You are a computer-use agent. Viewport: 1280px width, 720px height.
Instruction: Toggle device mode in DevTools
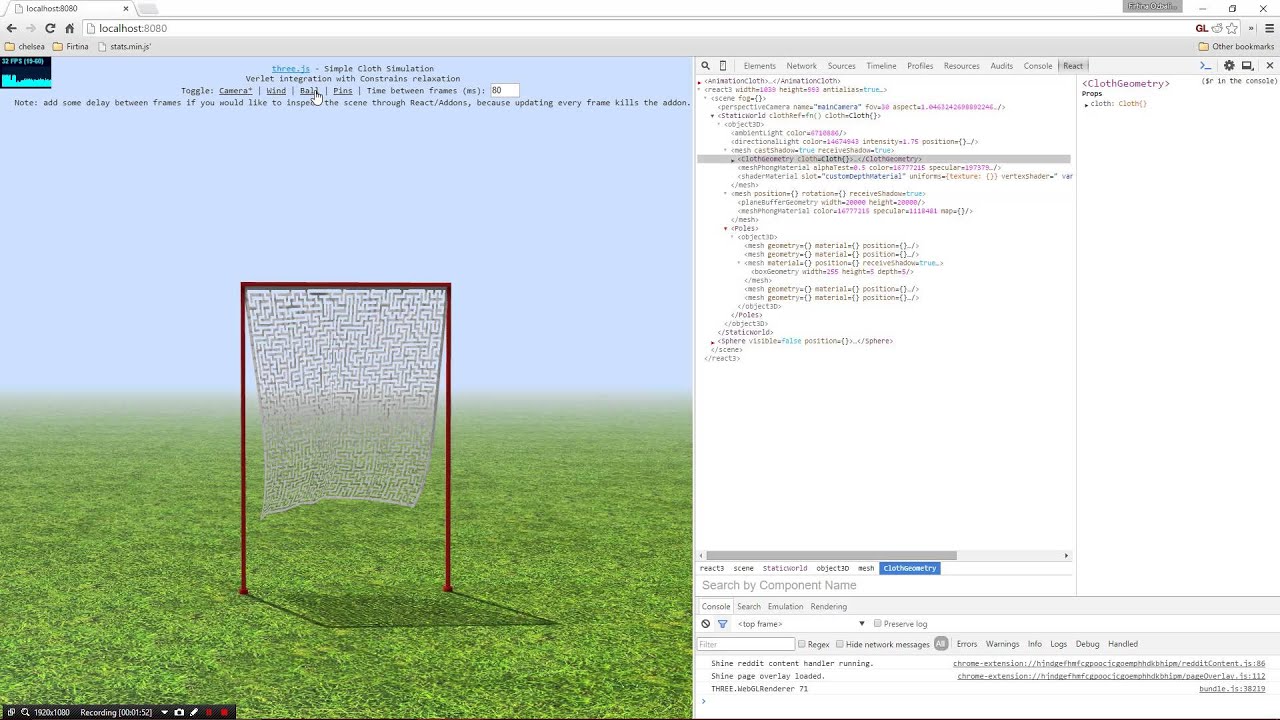tap(723, 66)
